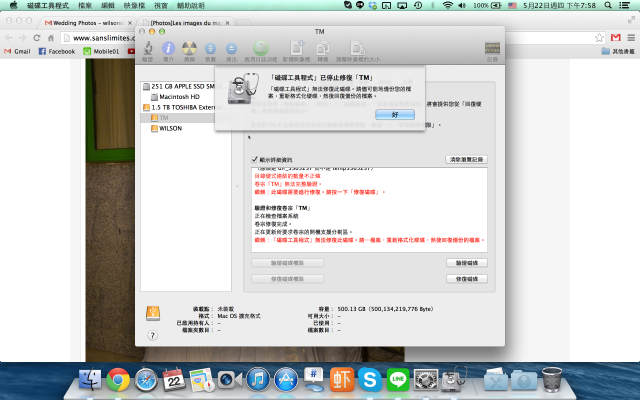Select the WILSON volume in sidebar
Screen dimensions: 640x400
click(x=166, y=128)
